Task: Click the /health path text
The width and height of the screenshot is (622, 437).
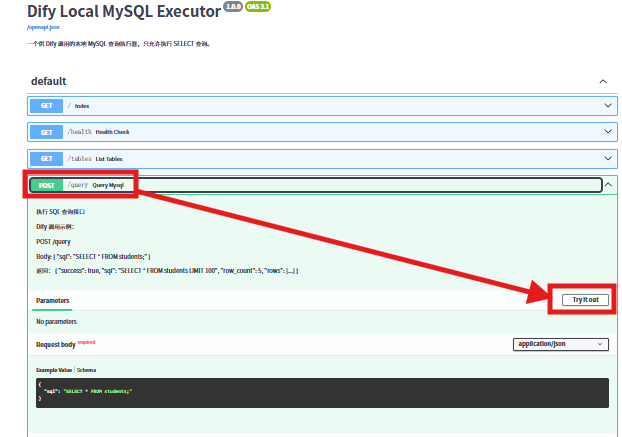Action: (x=79, y=132)
